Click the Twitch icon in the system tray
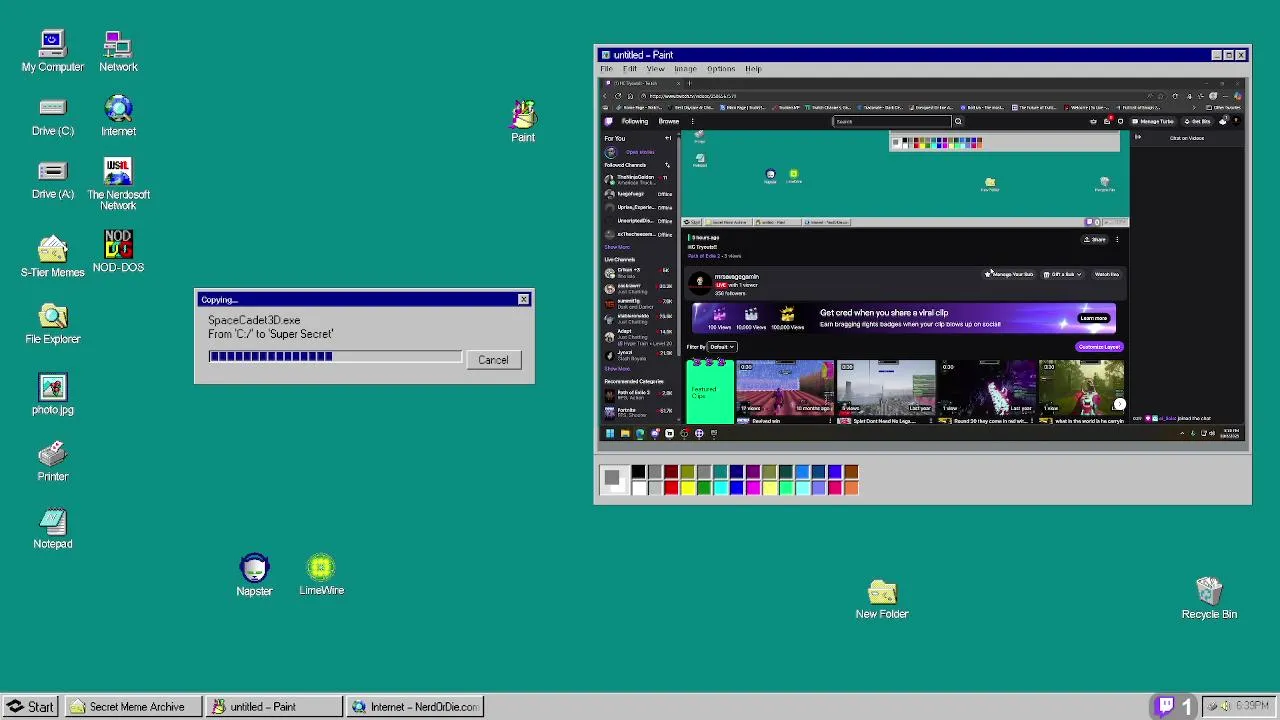Image resolution: width=1280 pixels, height=720 pixels. (x=1166, y=706)
